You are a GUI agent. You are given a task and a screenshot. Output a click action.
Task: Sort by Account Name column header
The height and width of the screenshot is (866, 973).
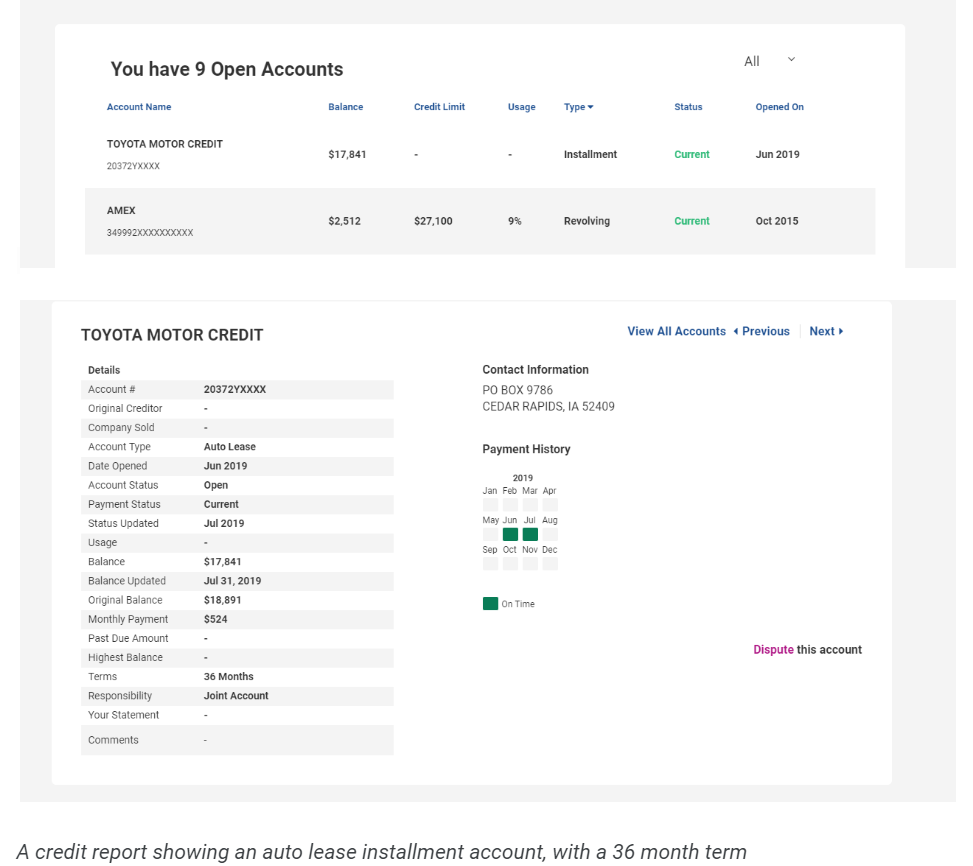click(x=139, y=107)
